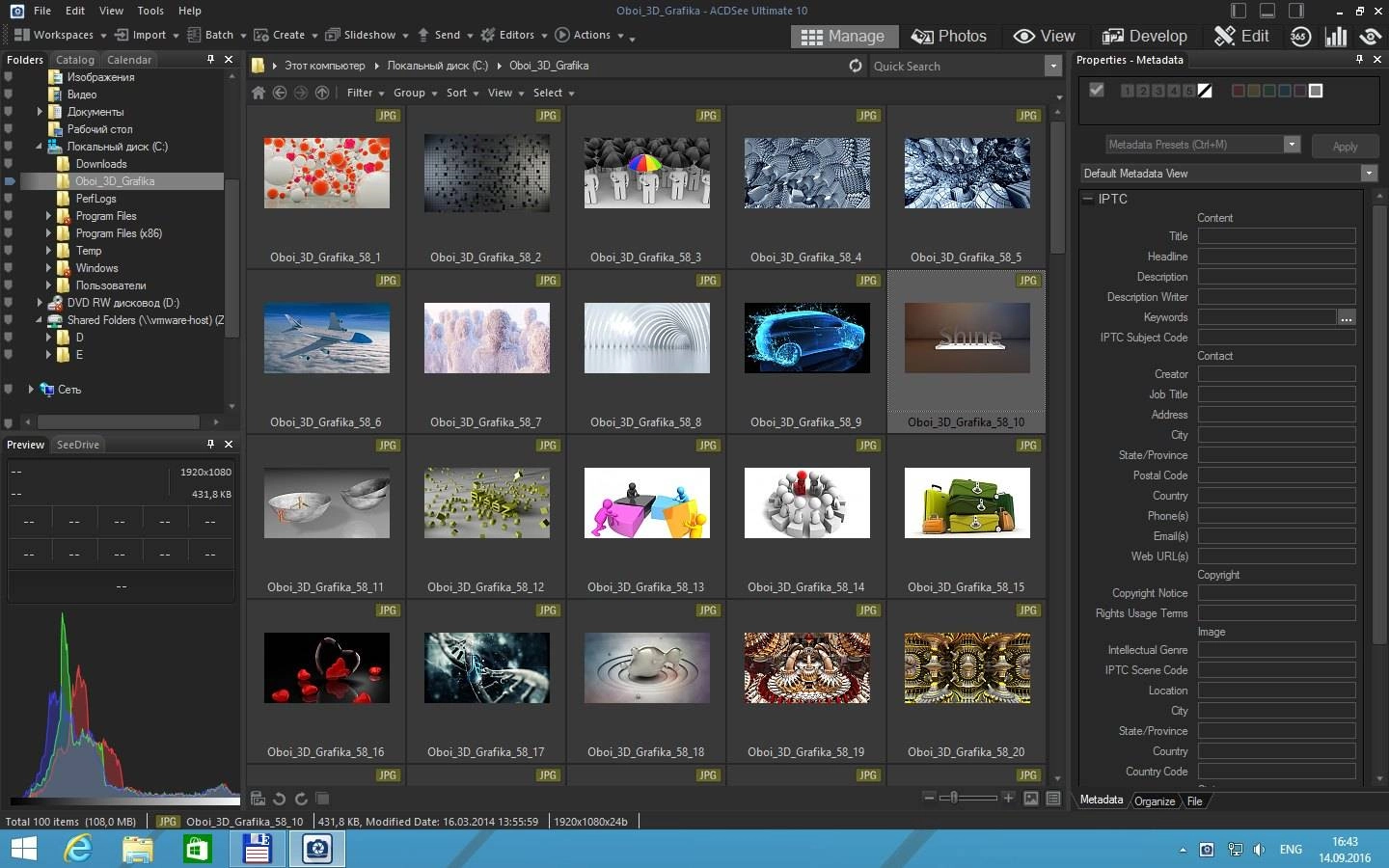The image size is (1389, 868).
Task: Open the Batch toolbar button
Action: click(216, 35)
